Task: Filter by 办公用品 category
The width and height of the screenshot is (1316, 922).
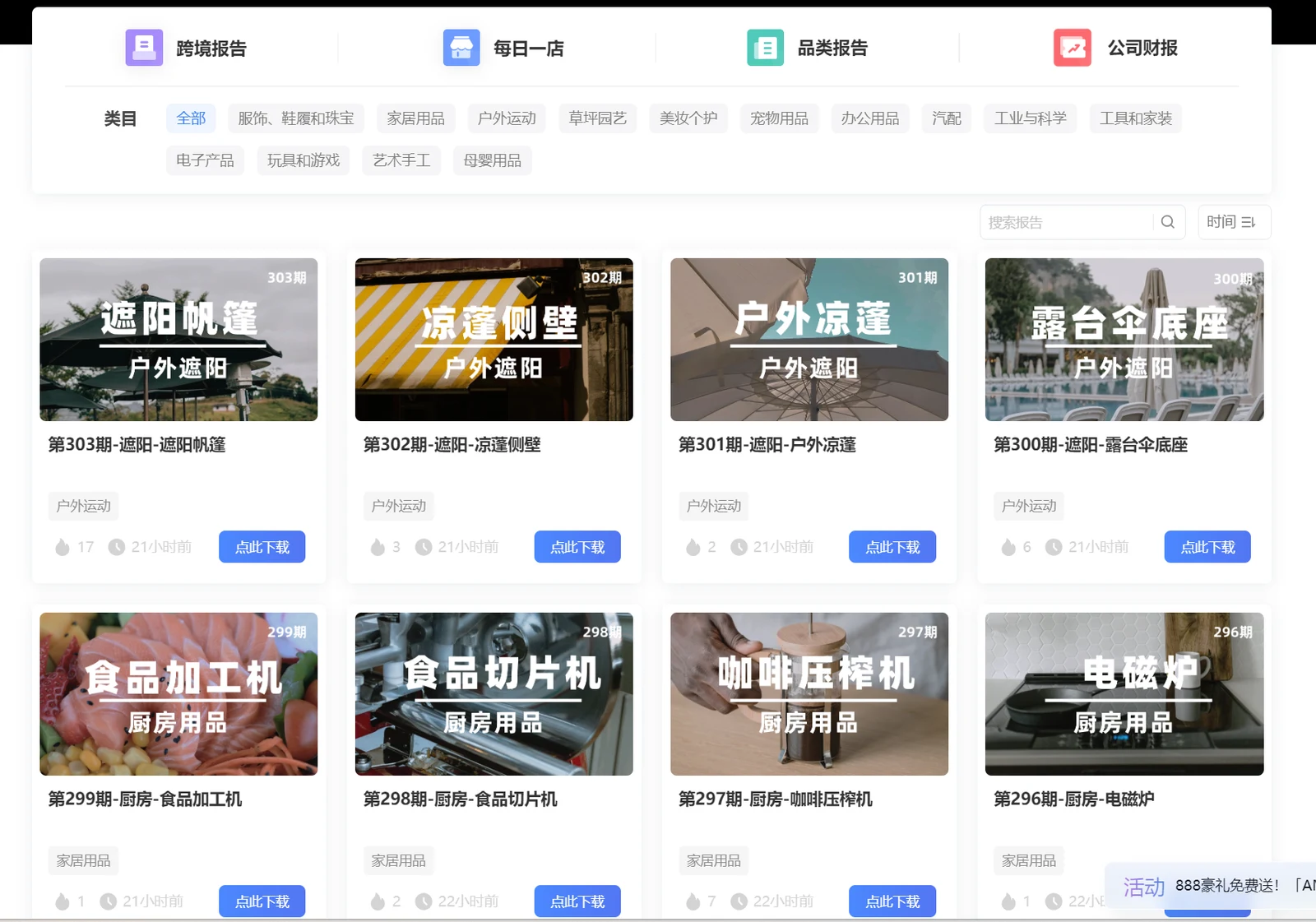Action: click(x=870, y=118)
